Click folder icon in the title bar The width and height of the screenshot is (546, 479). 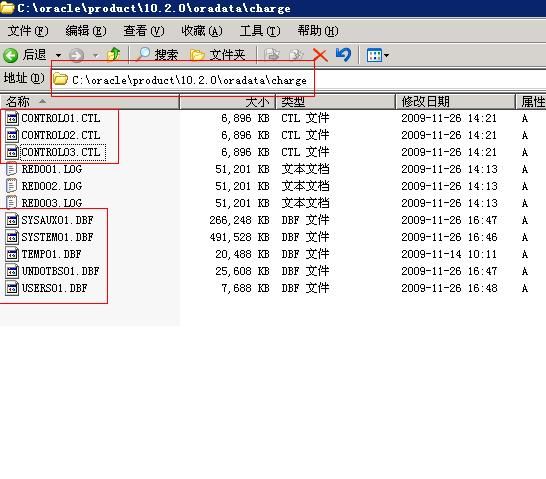[7, 8]
